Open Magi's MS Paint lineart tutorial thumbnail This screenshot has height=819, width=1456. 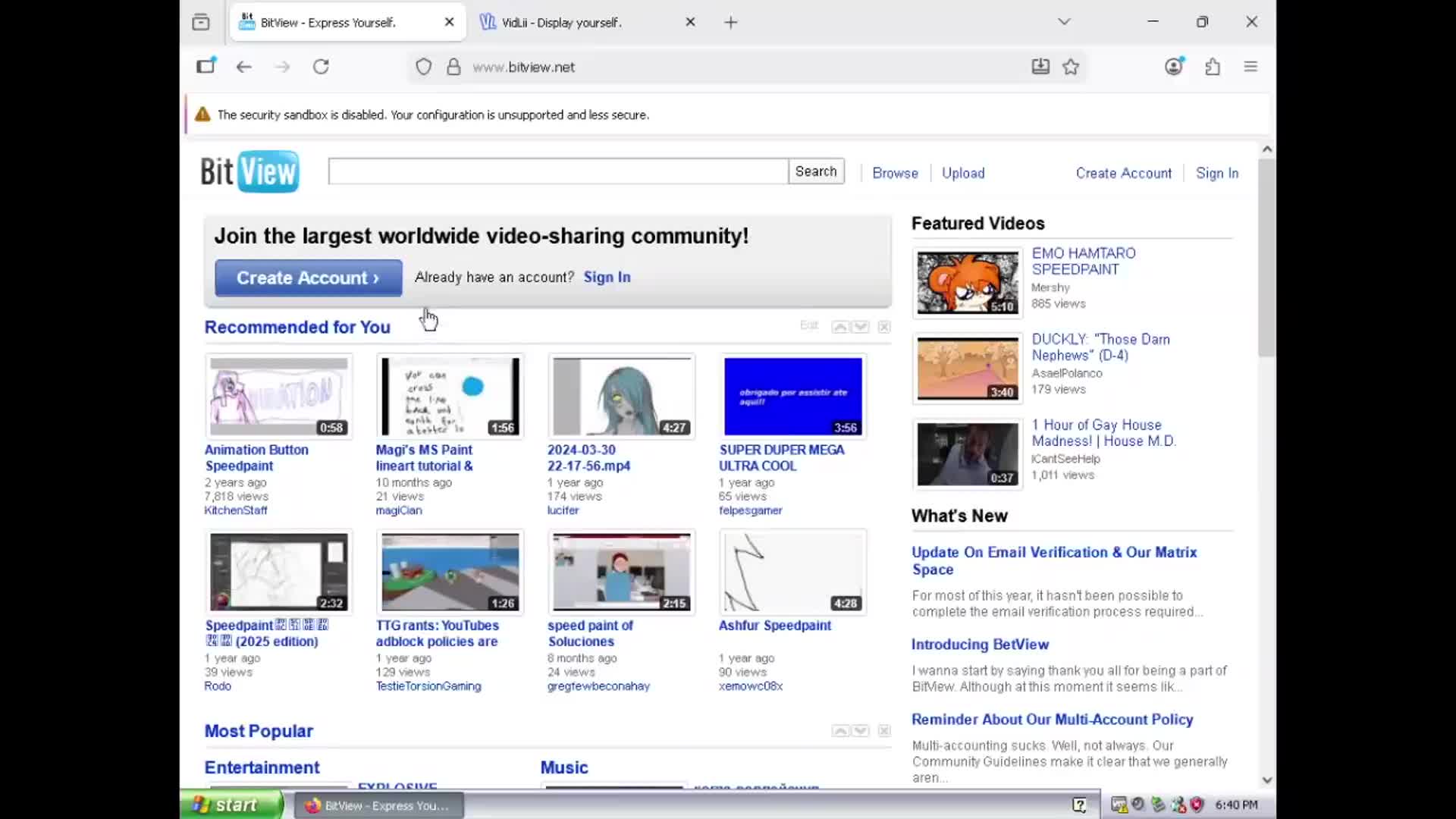point(450,396)
